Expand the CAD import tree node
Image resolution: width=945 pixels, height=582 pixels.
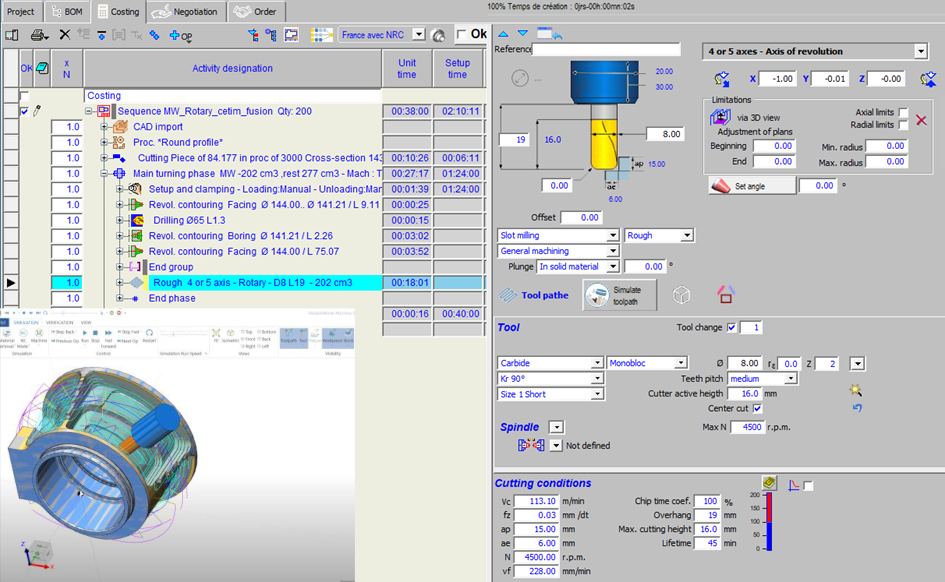tap(104, 127)
